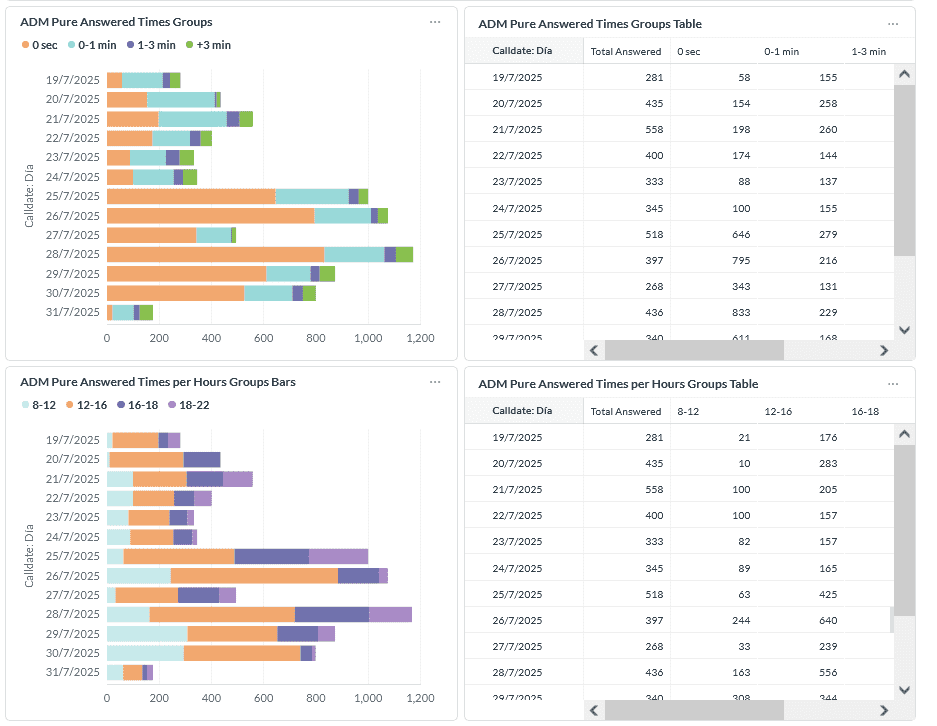Toggle the 0-1 min legend series
Screen dimensions: 937x726
point(92,45)
